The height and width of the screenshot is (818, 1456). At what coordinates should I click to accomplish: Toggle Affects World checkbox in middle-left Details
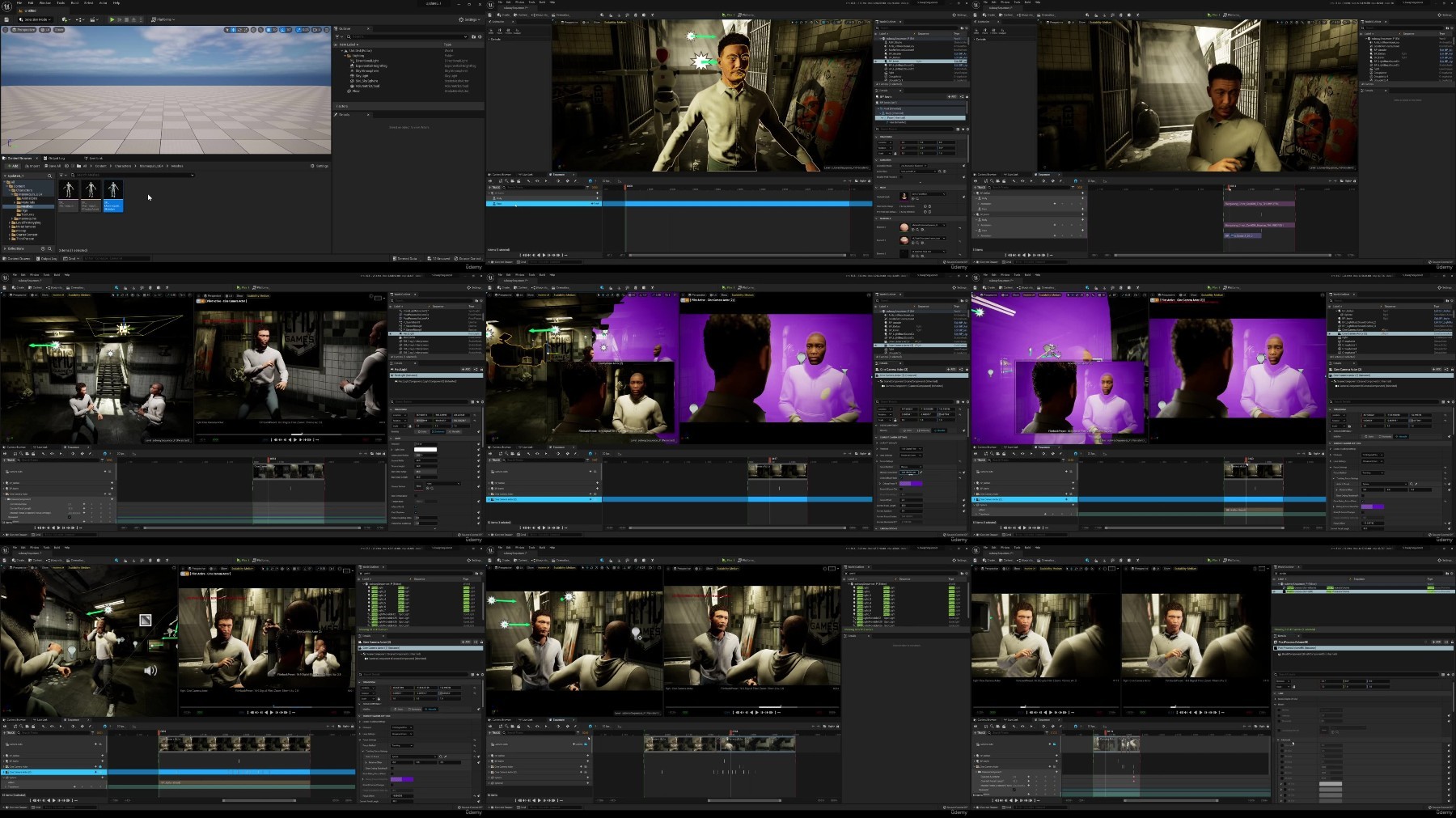tap(416, 506)
